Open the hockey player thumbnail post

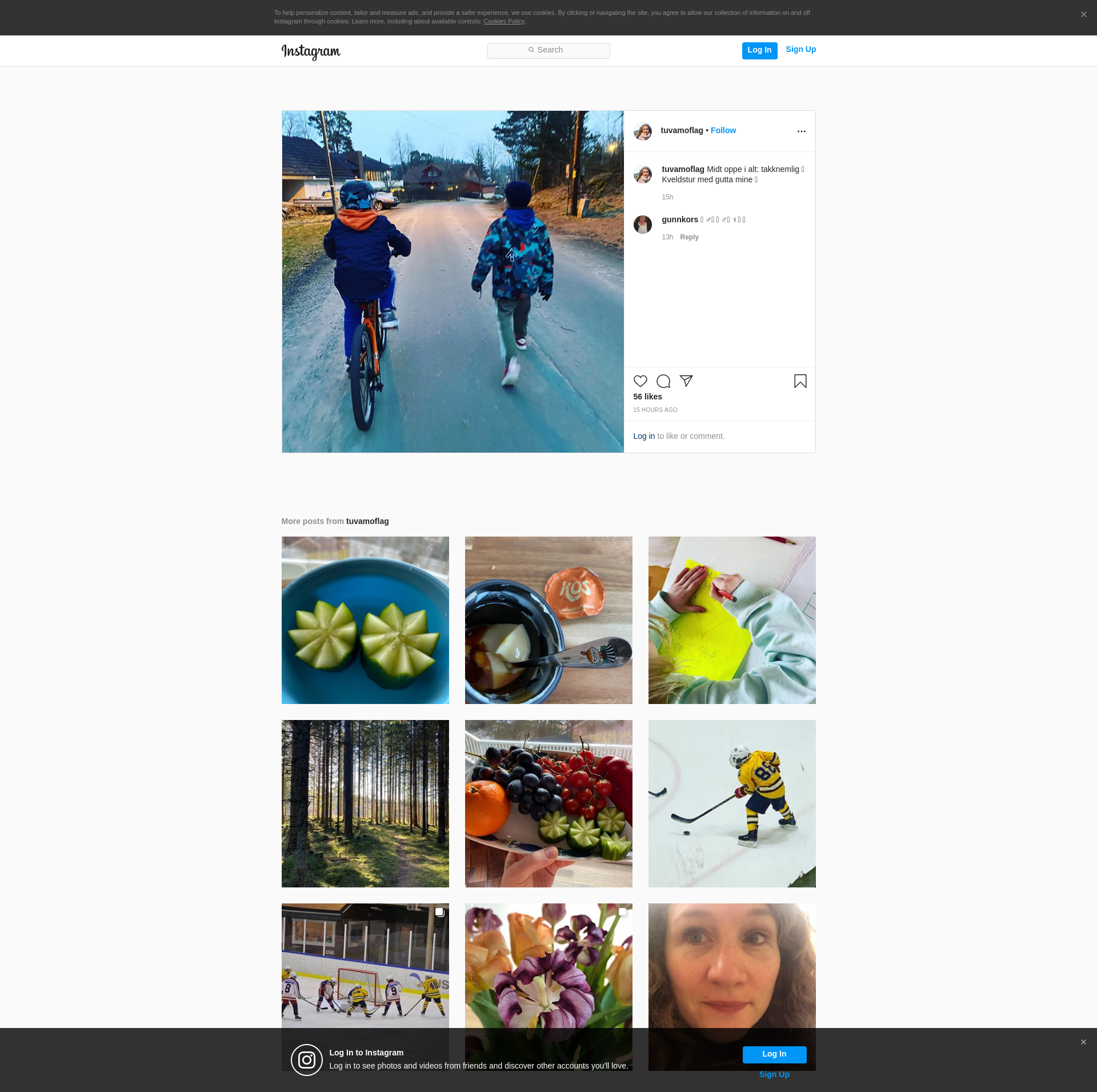[731, 803]
